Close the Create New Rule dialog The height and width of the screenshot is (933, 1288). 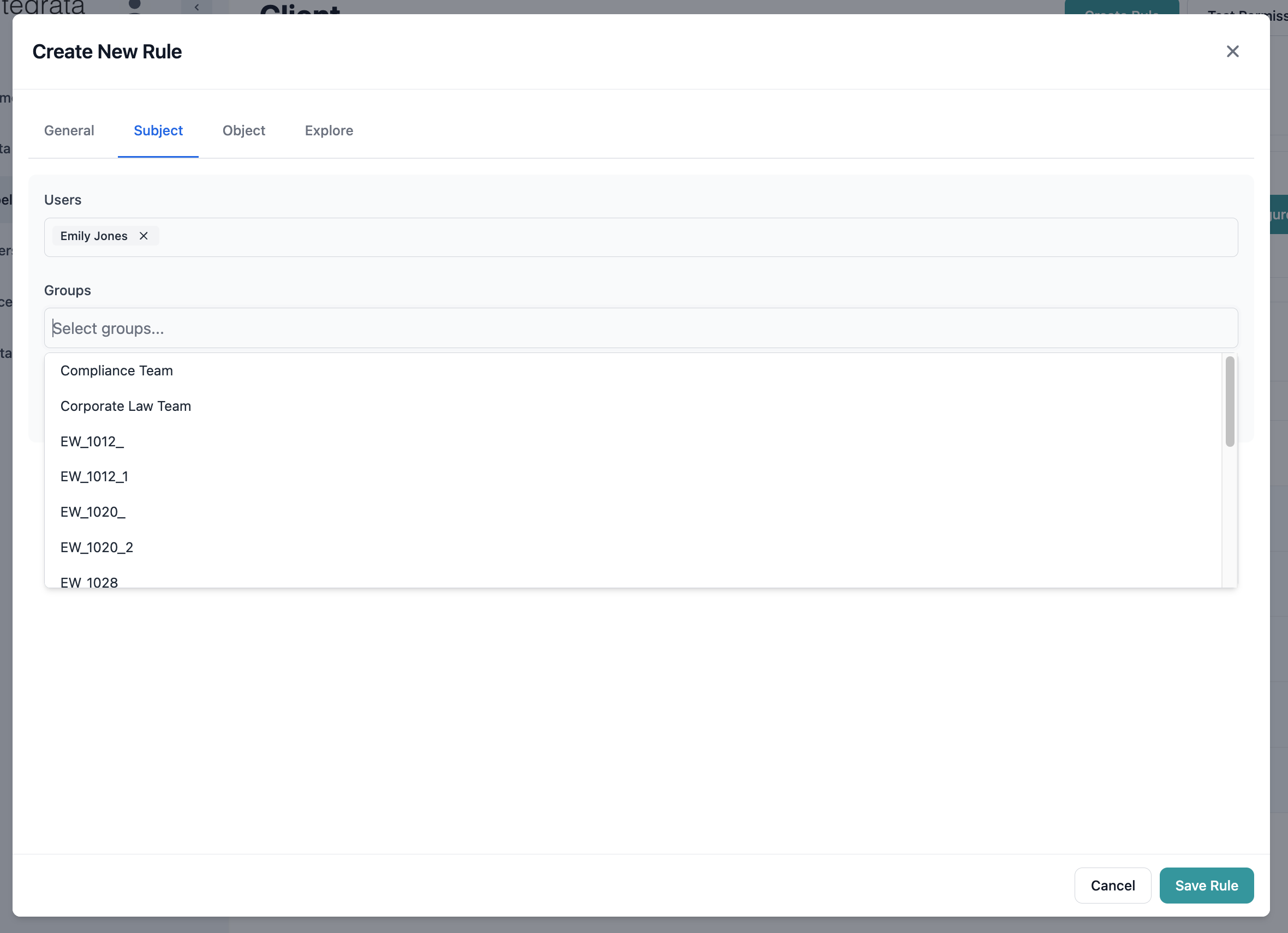[x=1232, y=51]
